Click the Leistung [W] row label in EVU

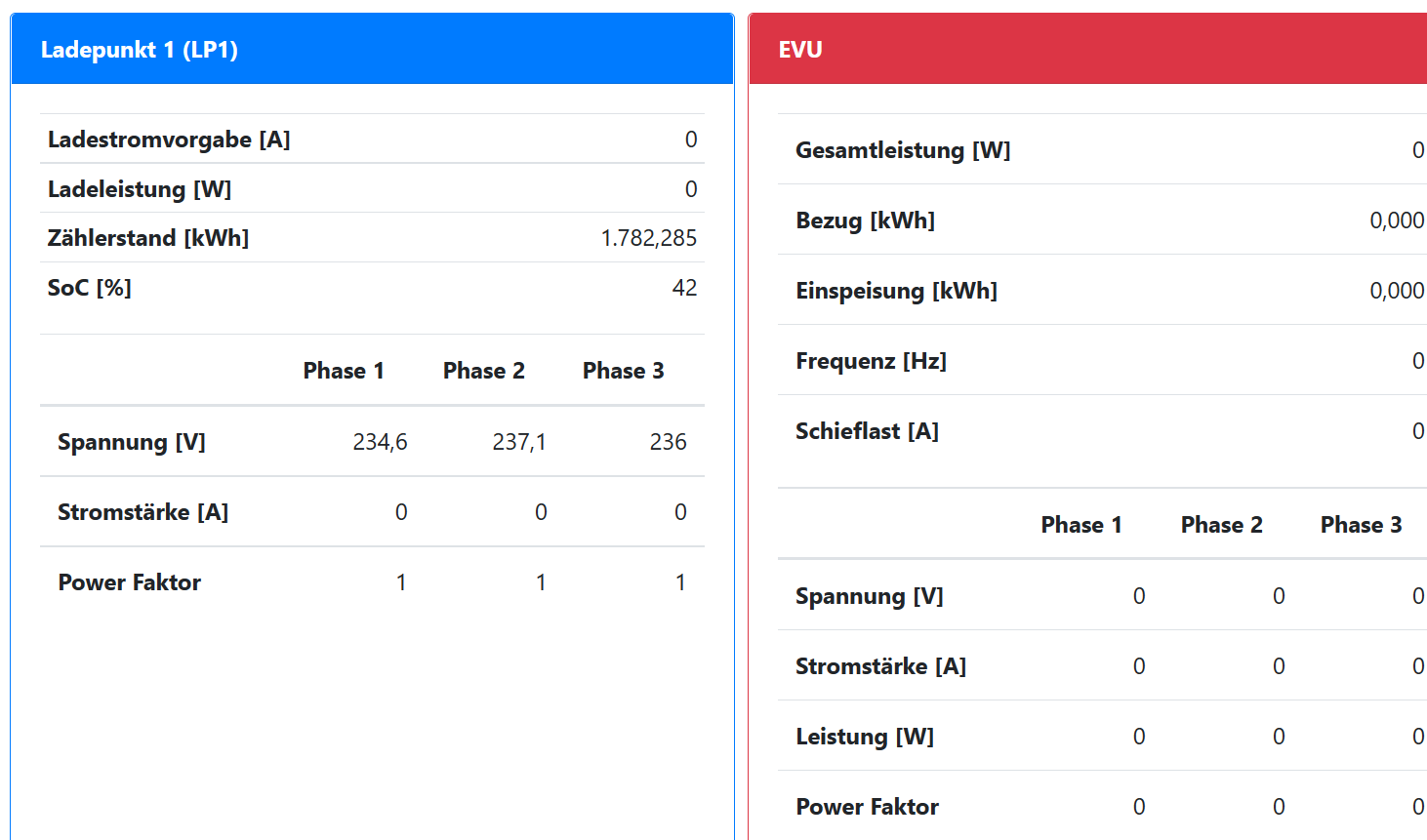point(865,737)
